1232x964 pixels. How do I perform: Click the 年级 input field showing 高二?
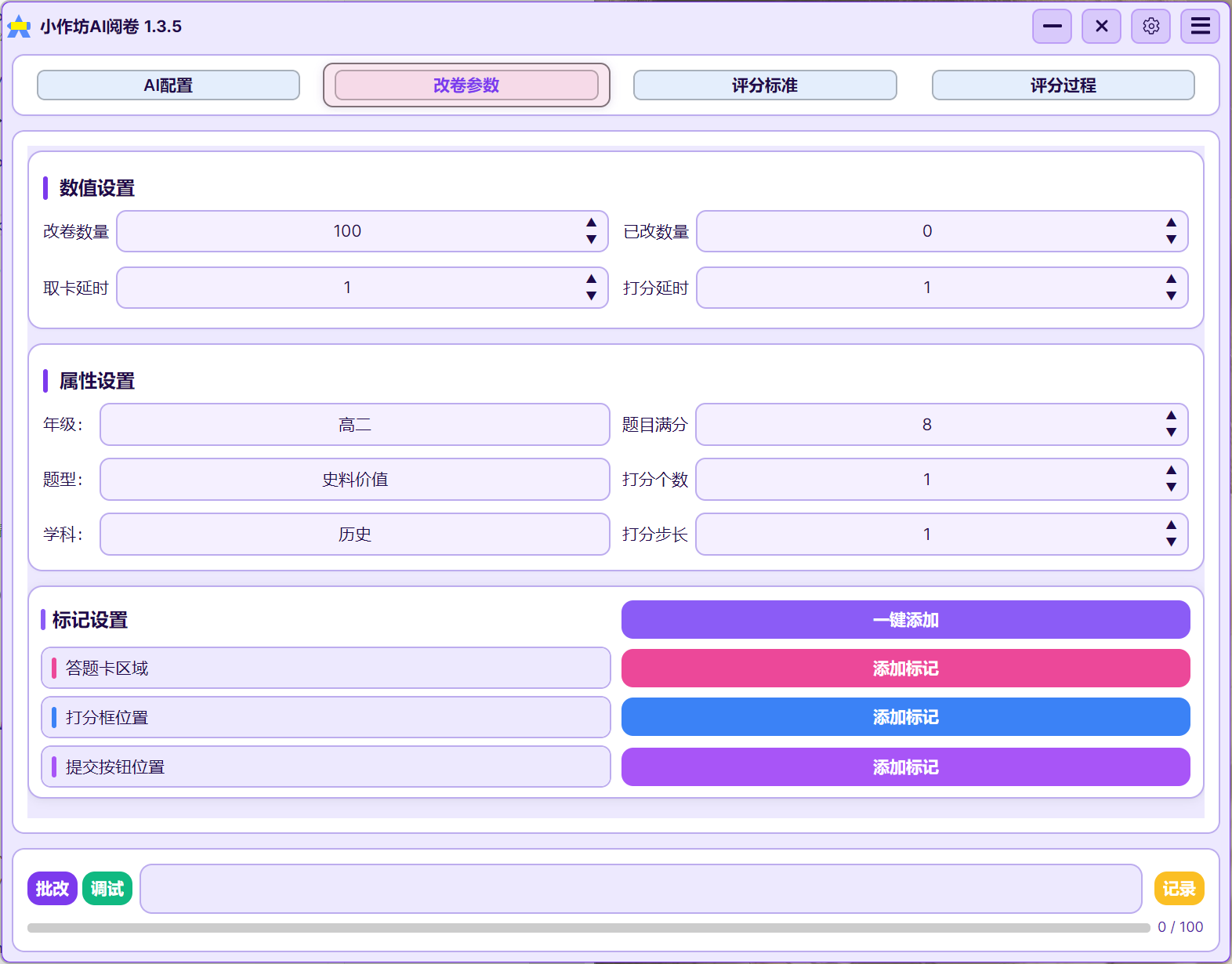point(354,425)
